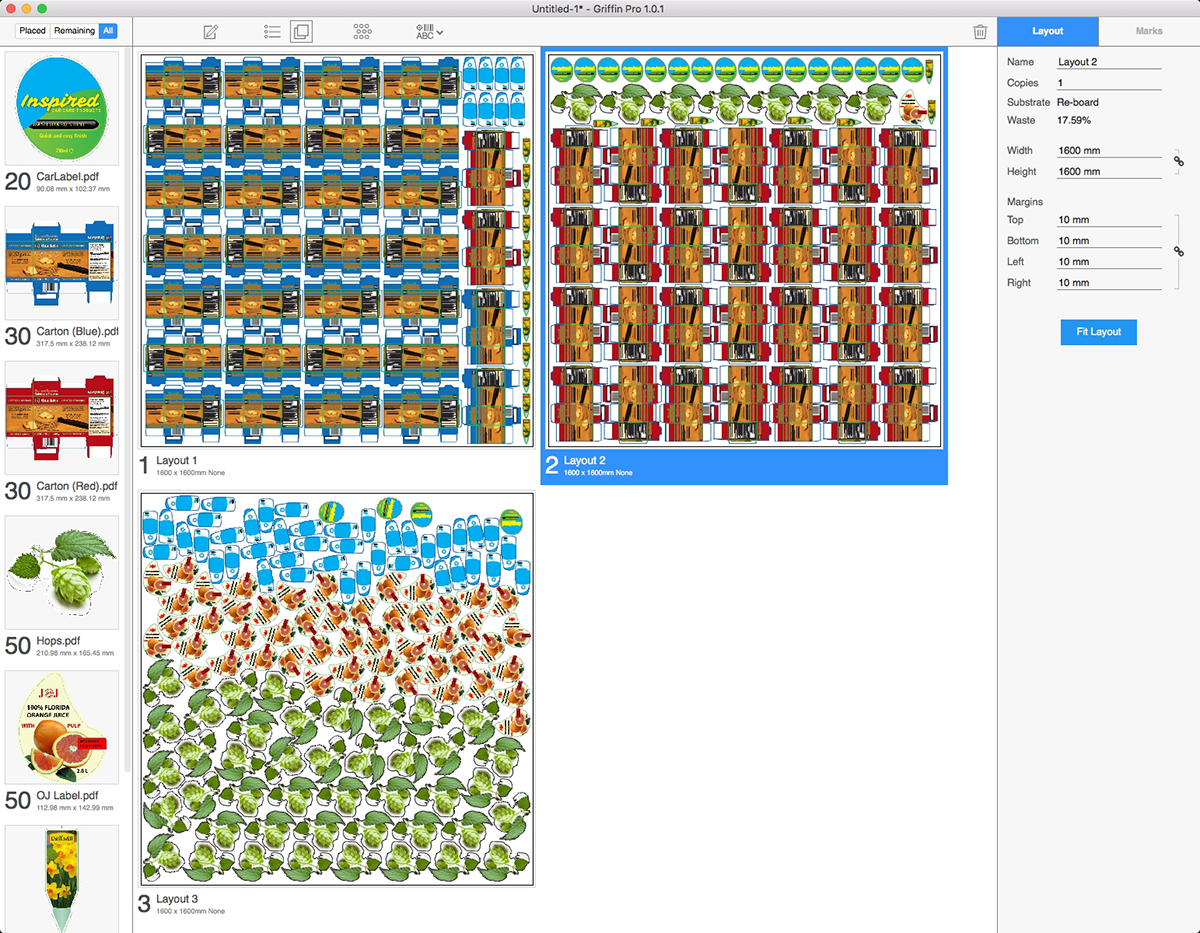
Task: Open the barcode ABC marks dropdown
Action: coord(429,32)
